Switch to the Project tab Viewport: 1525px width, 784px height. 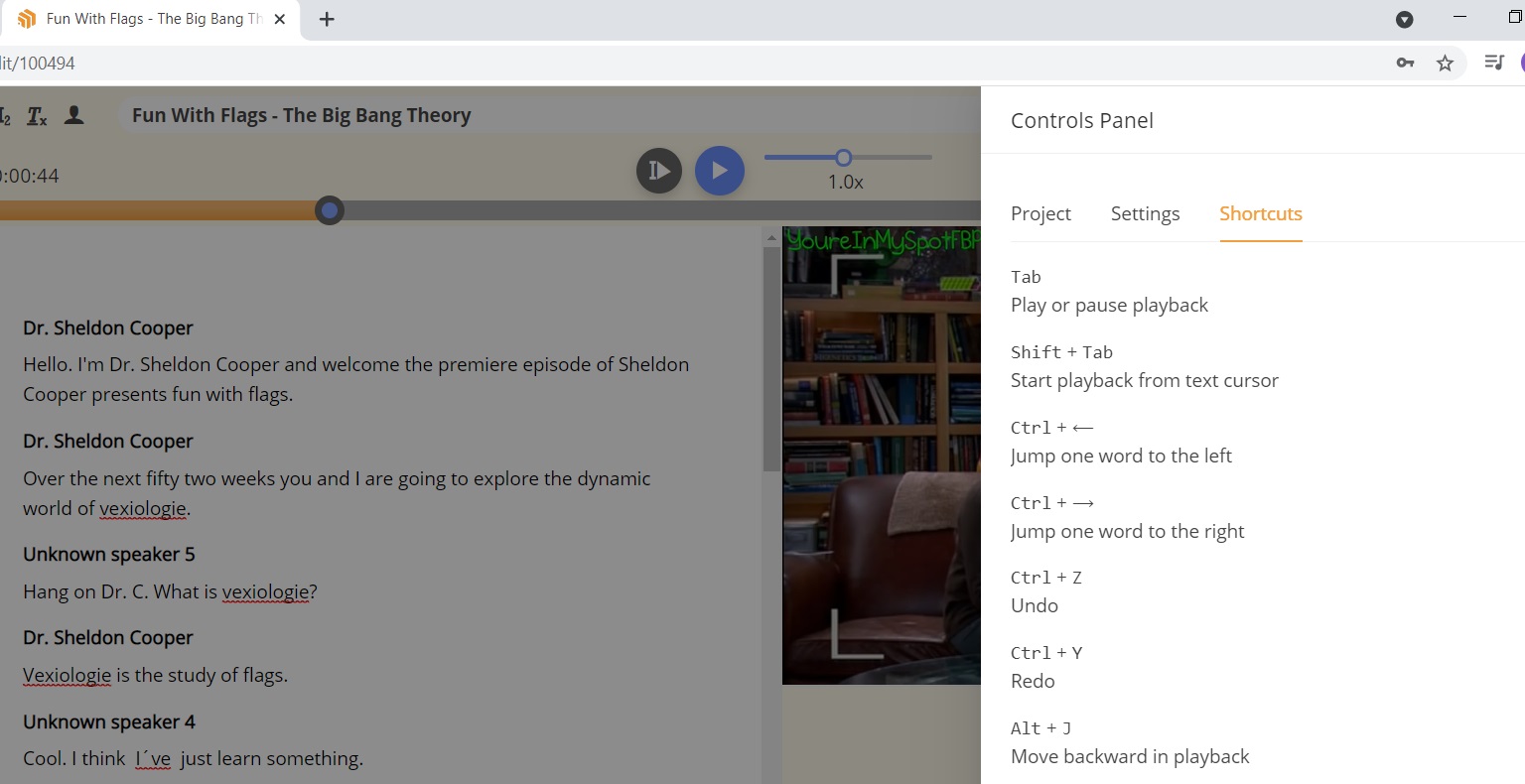tap(1040, 213)
